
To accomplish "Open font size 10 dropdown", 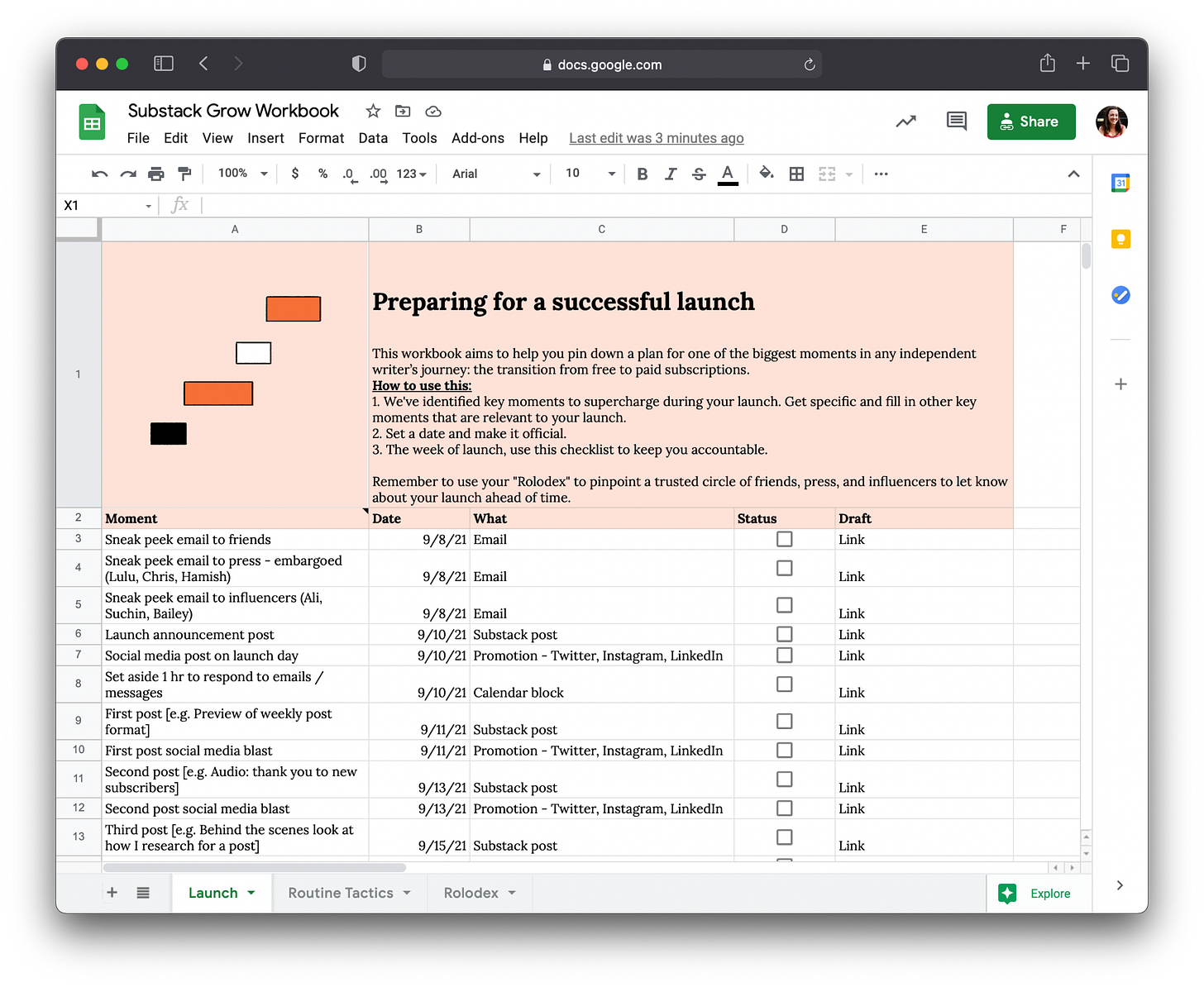I will coord(590,174).
